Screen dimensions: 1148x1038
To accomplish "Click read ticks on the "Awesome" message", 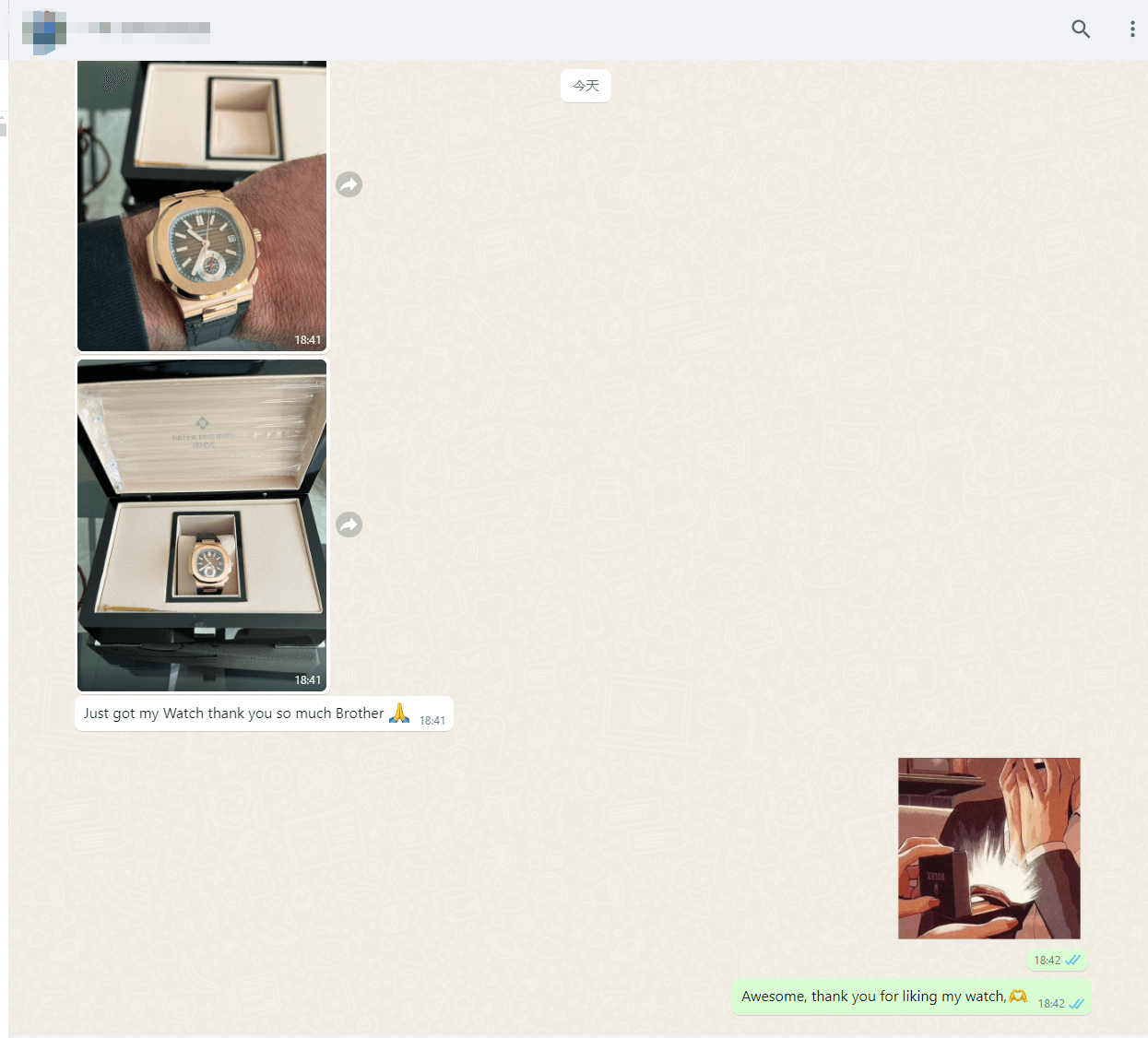I will [x=1076, y=1004].
